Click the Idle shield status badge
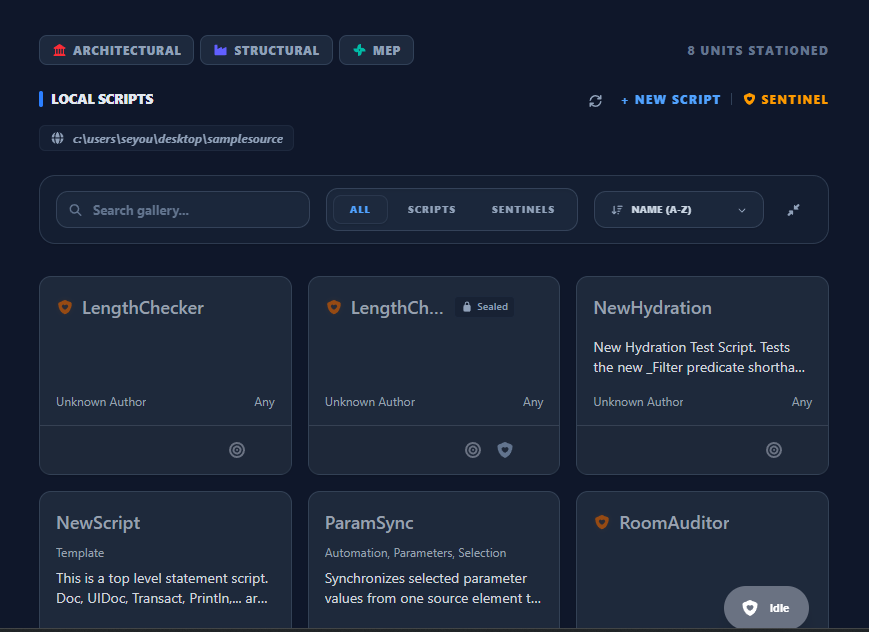The image size is (869, 632). point(766,607)
